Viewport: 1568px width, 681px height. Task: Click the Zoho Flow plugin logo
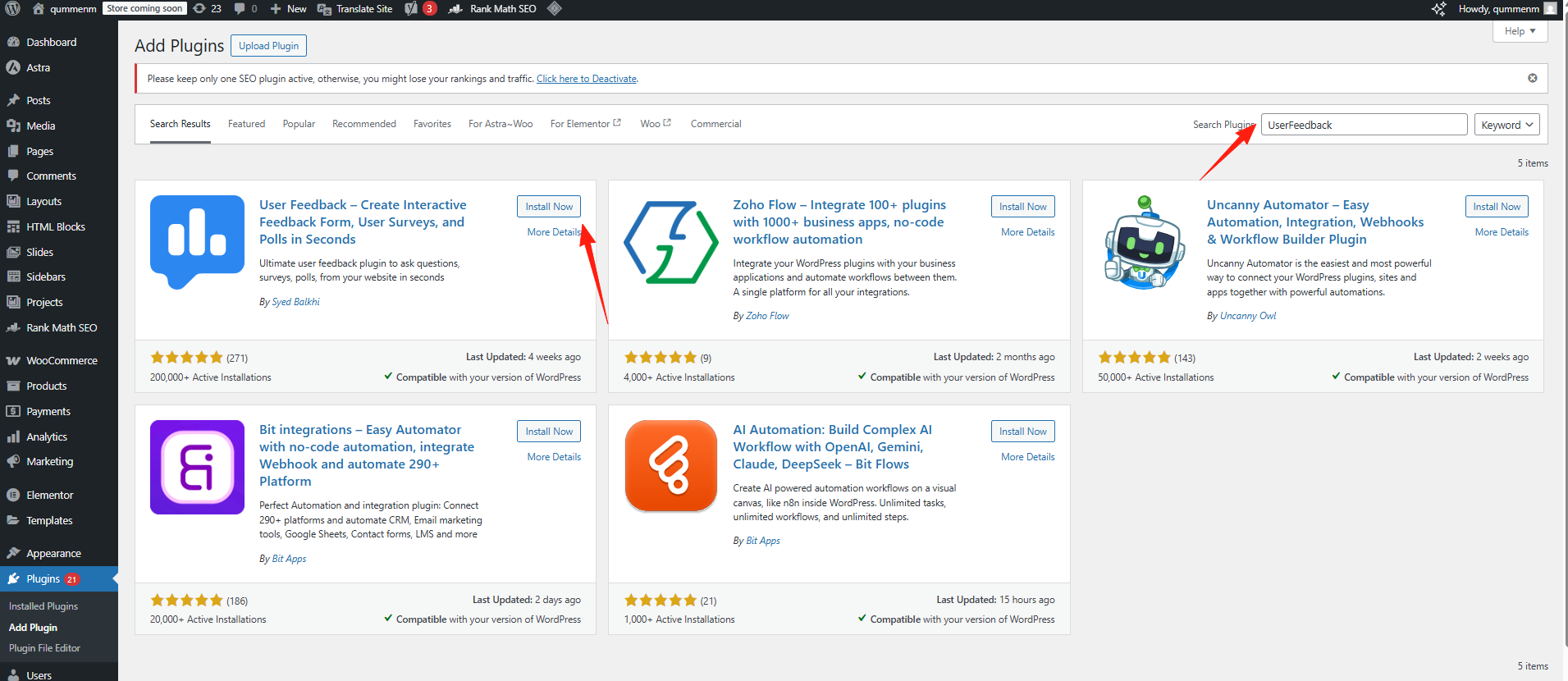[670, 242]
